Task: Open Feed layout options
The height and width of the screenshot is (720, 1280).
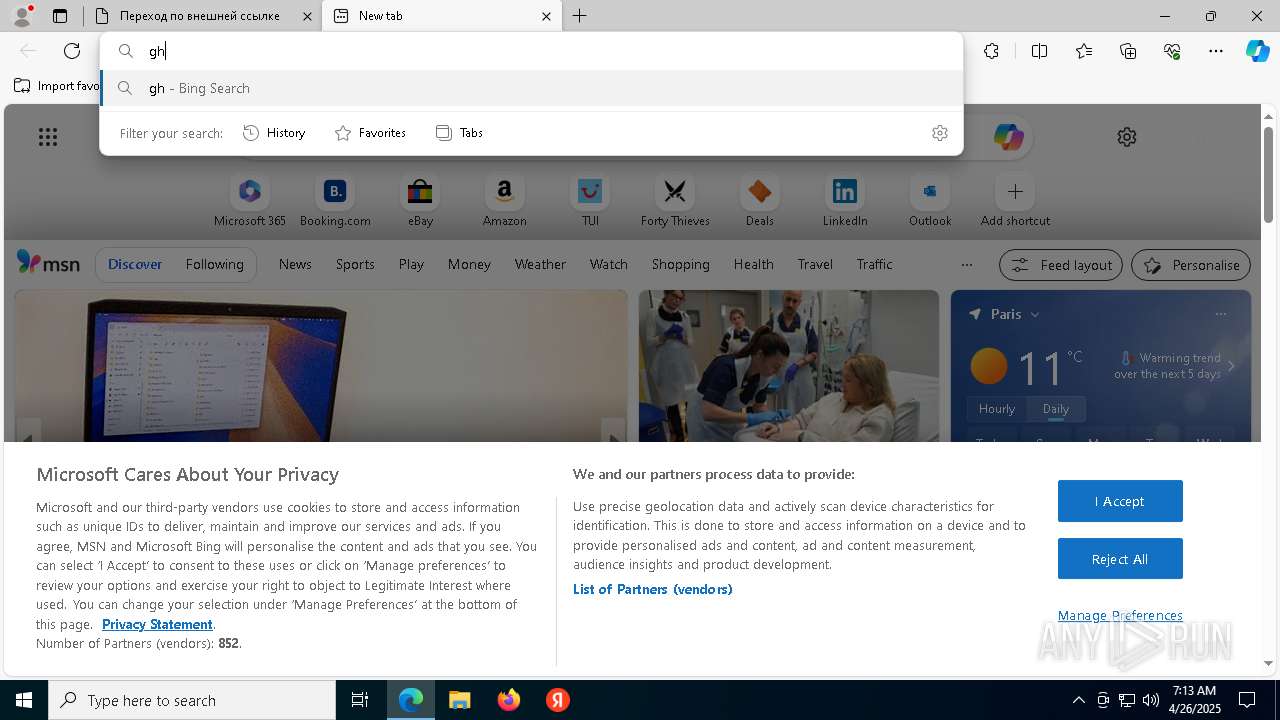Action: [x=1060, y=265]
